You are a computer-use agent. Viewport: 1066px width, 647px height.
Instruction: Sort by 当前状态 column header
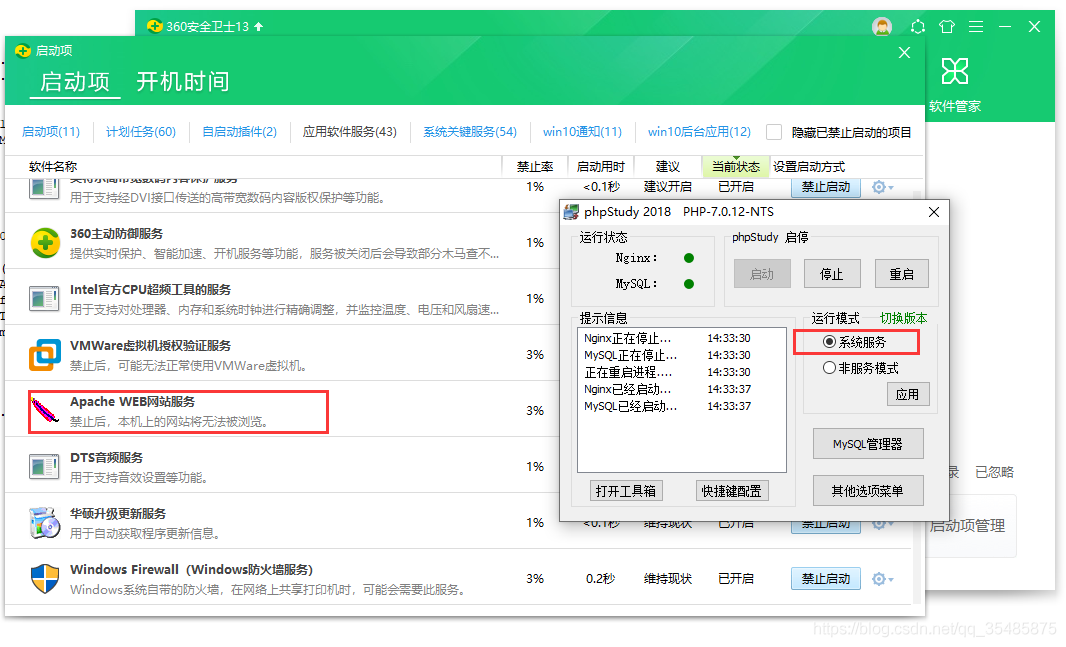(x=736, y=167)
